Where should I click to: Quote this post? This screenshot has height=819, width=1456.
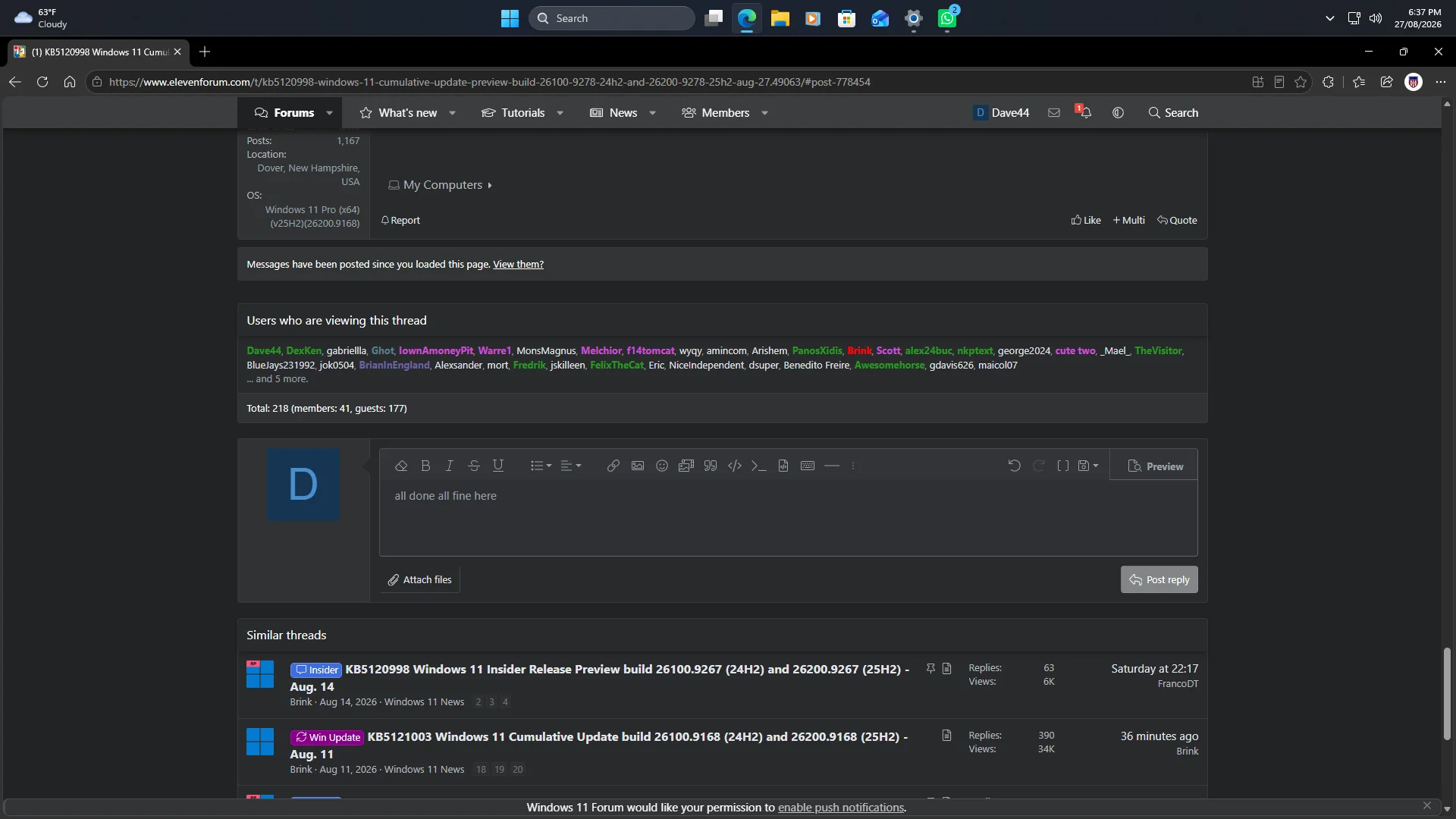pos(1177,221)
